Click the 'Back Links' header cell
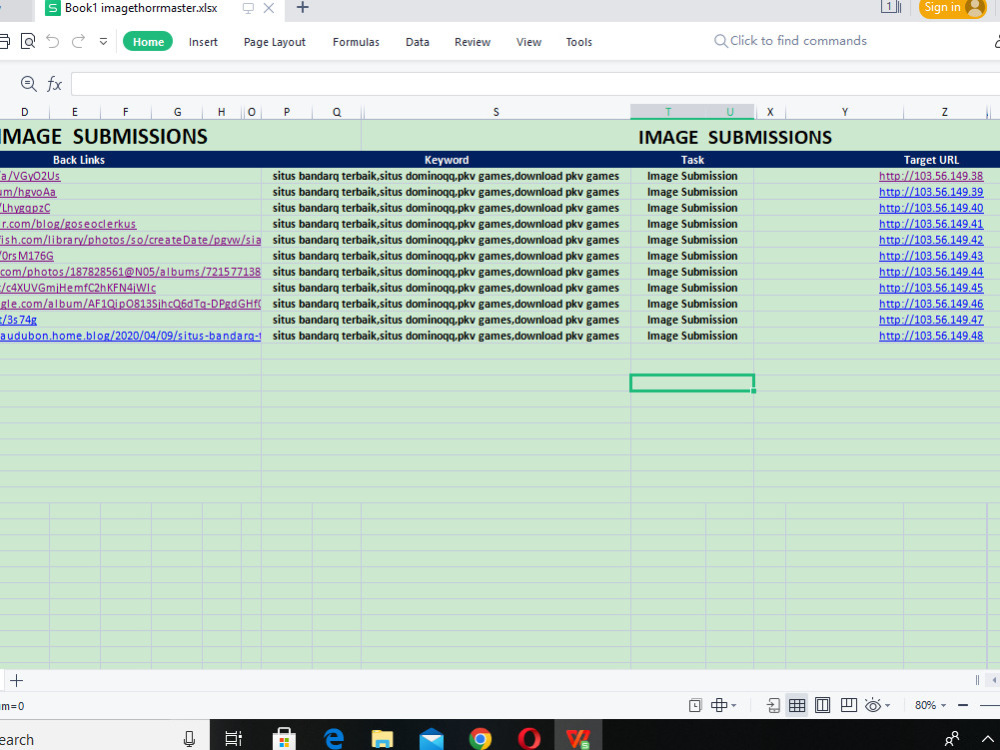Viewport: 1000px width, 750px height. click(x=78, y=160)
